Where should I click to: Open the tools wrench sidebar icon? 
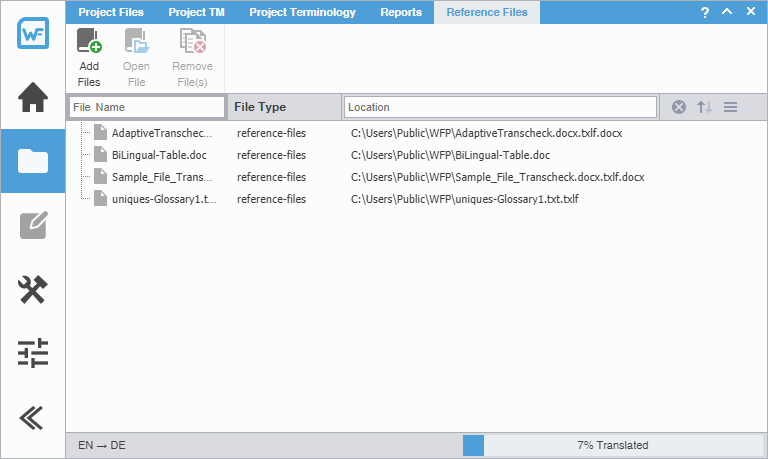[33, 289]
